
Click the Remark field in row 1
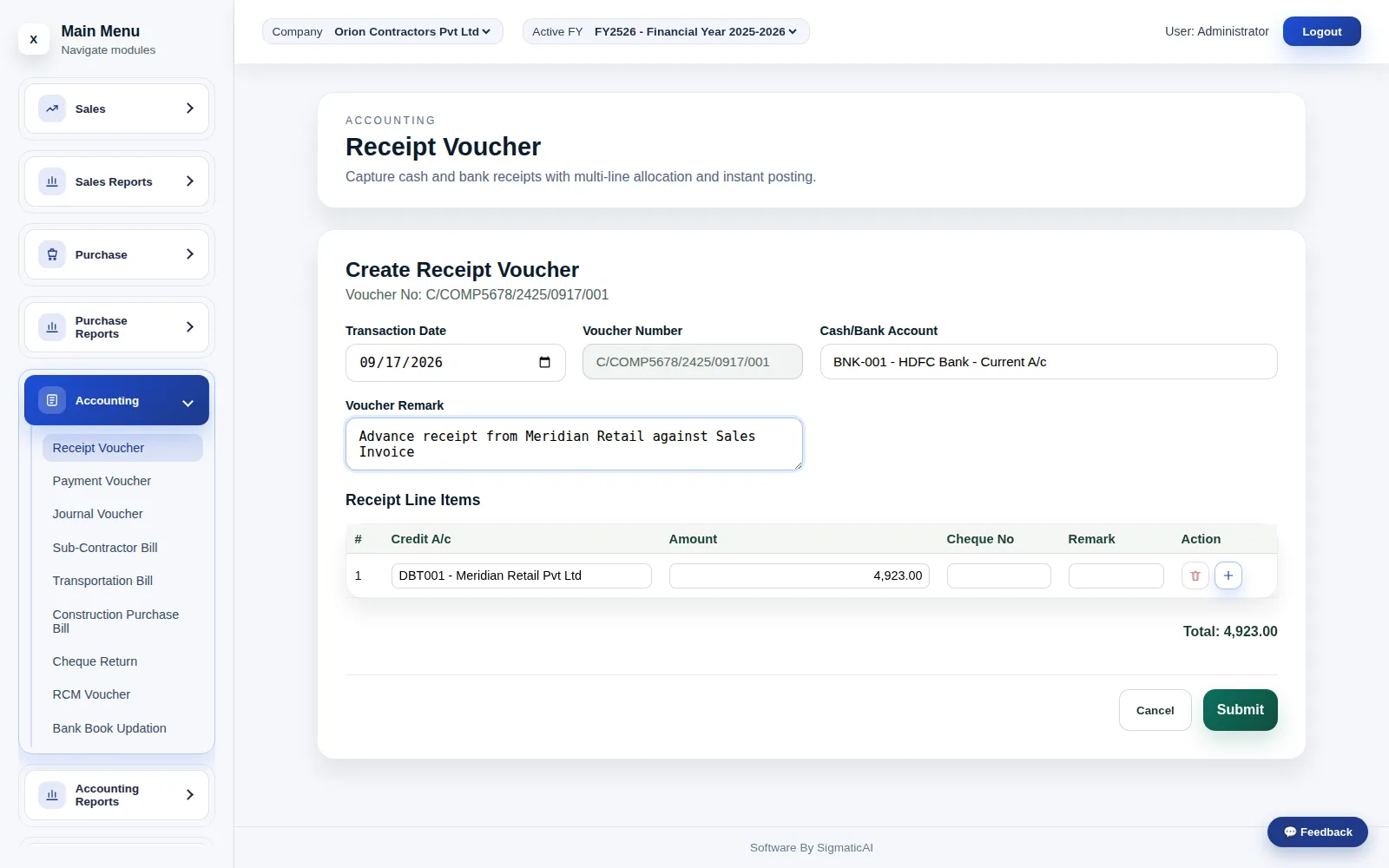point(1116,575)
